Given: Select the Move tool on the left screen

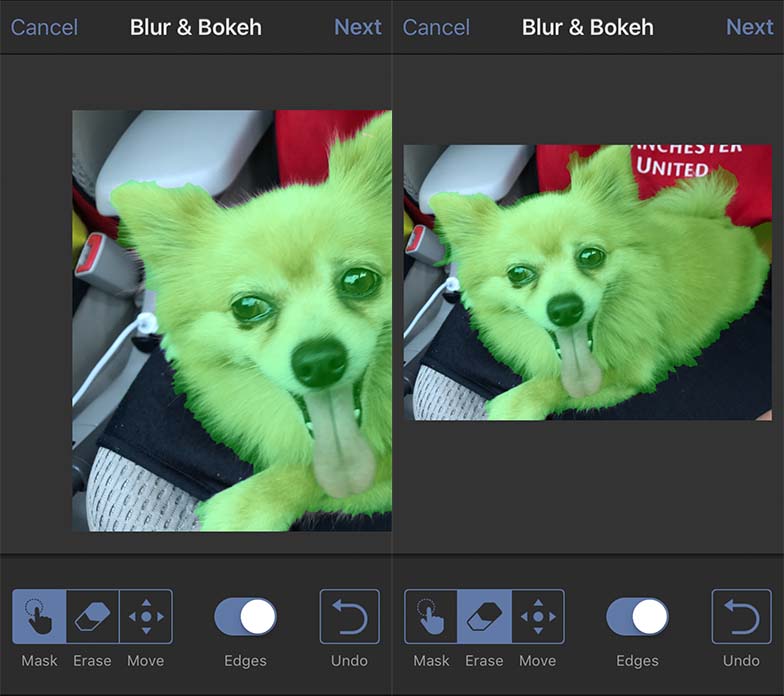Looking at the screenshot, I should tap(146, 617).
